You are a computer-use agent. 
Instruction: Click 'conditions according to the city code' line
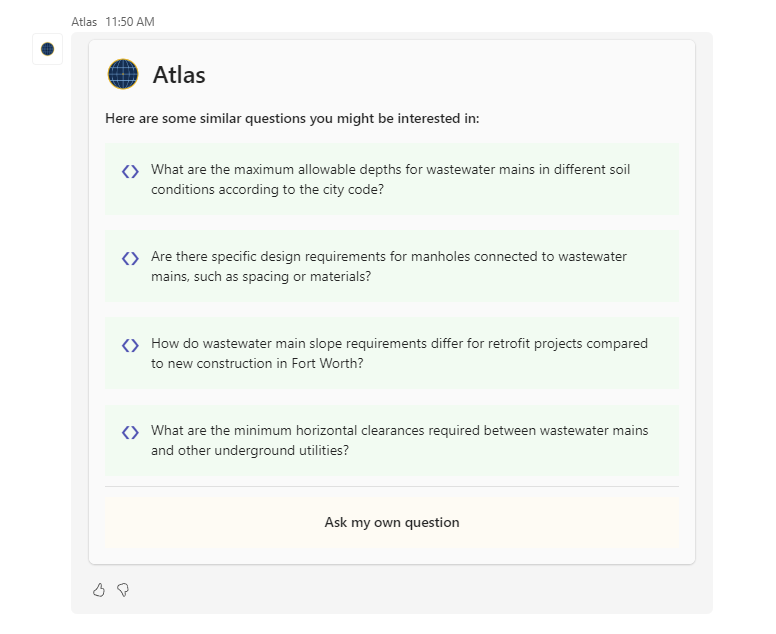[x=267, y=190]
